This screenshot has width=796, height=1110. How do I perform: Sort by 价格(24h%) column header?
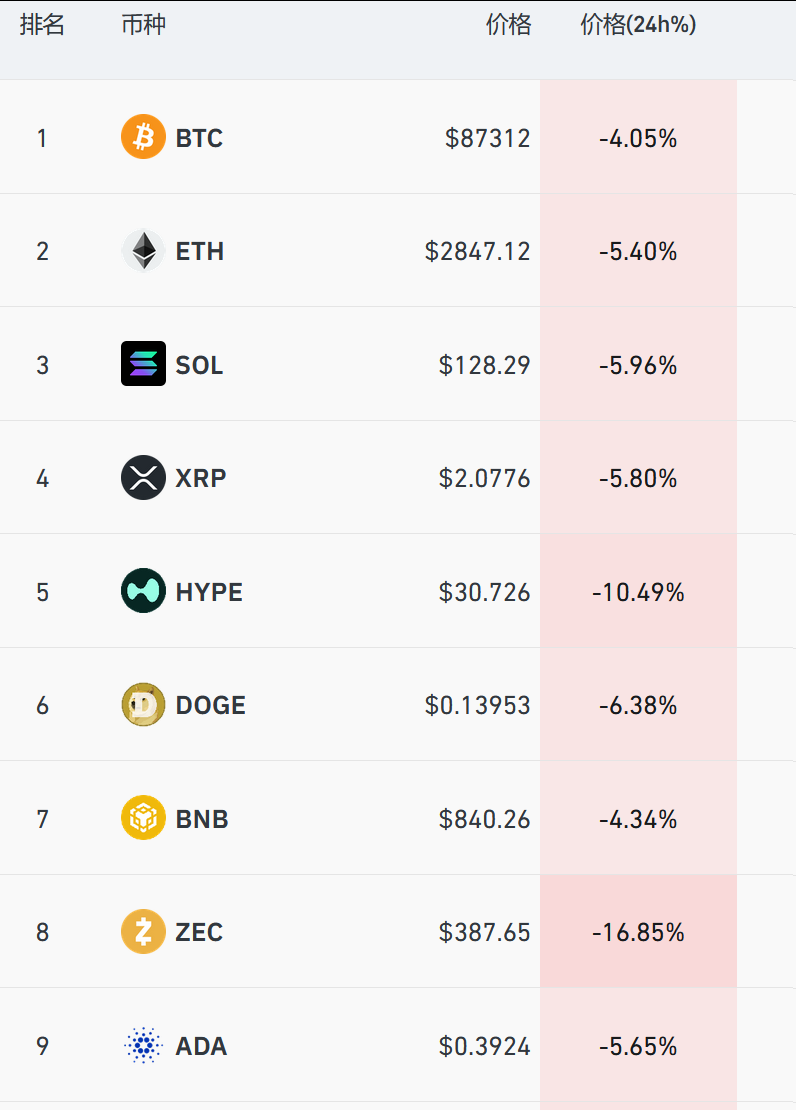pos(638,26)
